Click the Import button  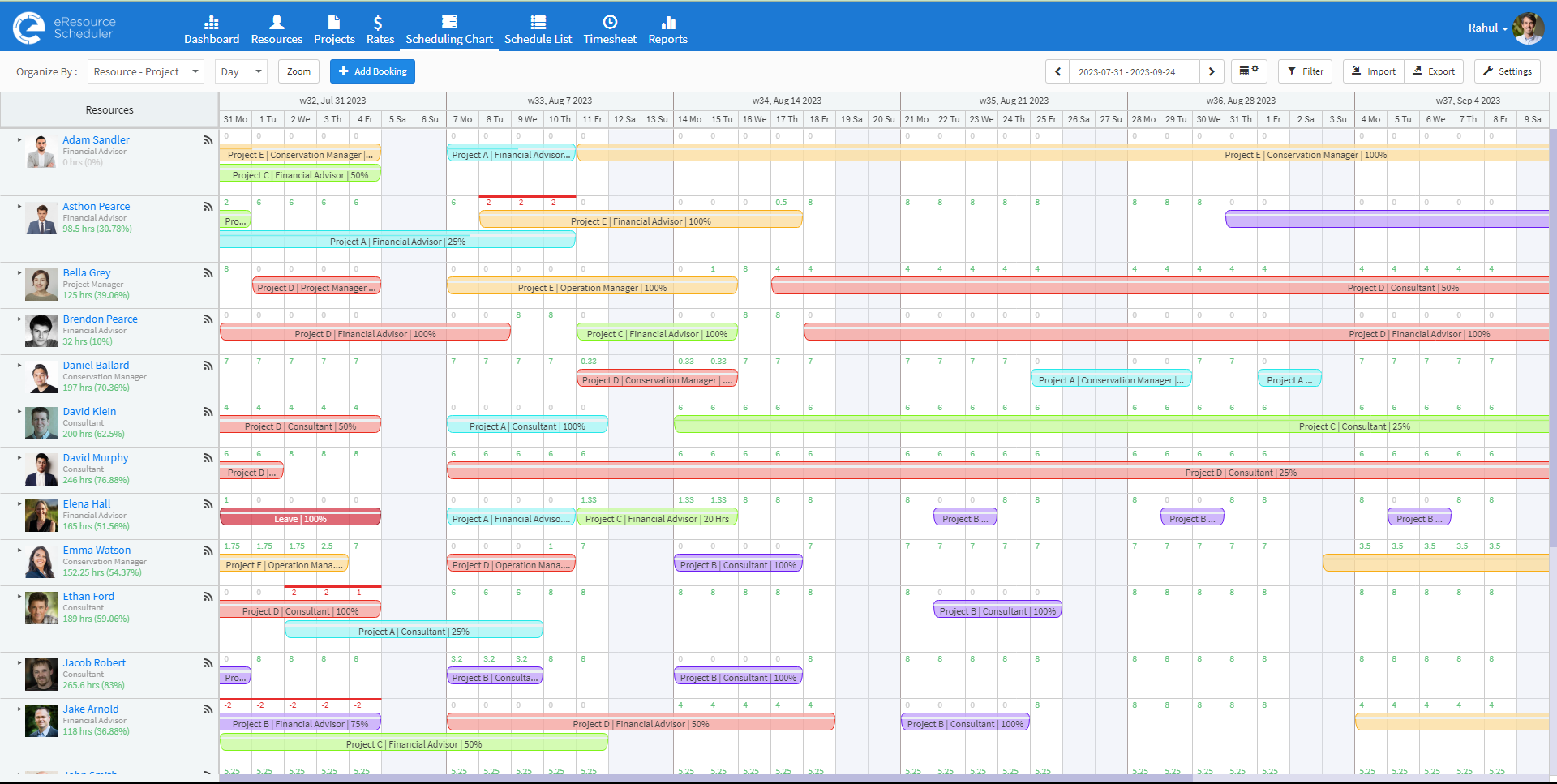coord(1374,71)
